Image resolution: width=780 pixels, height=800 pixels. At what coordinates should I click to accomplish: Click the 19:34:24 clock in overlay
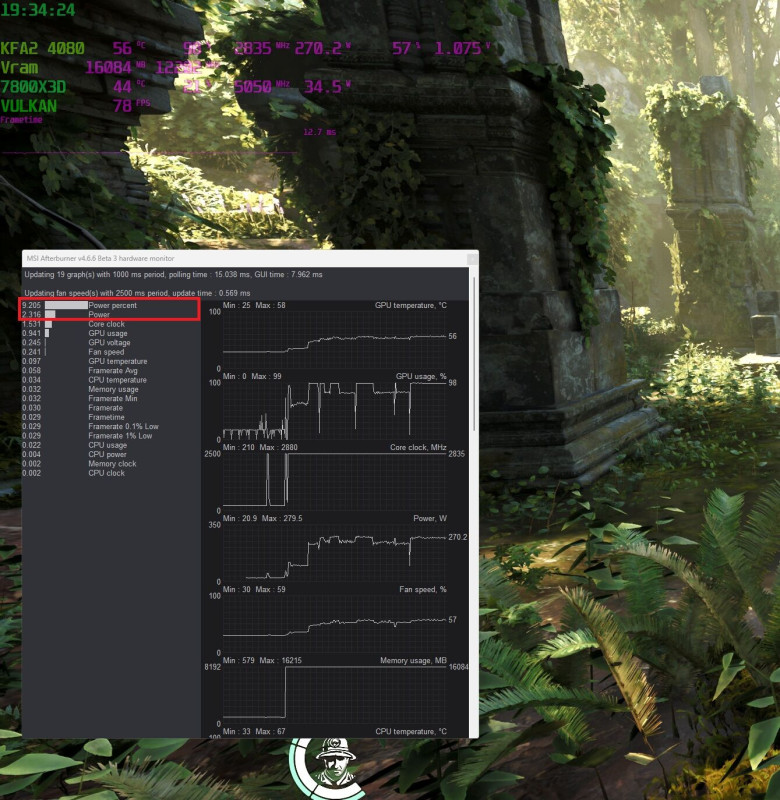click(38, 10)
